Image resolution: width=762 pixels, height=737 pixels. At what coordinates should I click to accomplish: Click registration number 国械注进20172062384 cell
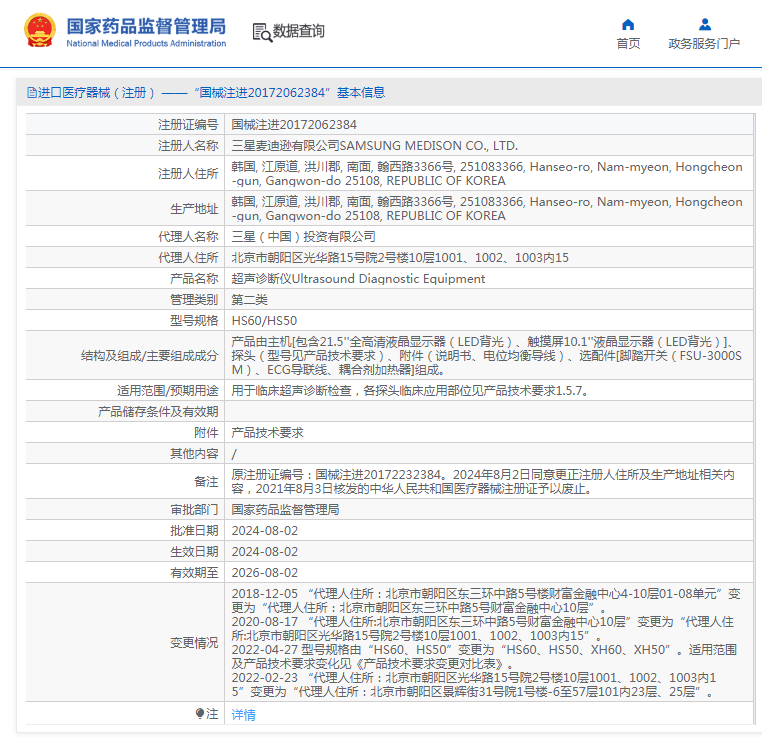pos(294,125)
